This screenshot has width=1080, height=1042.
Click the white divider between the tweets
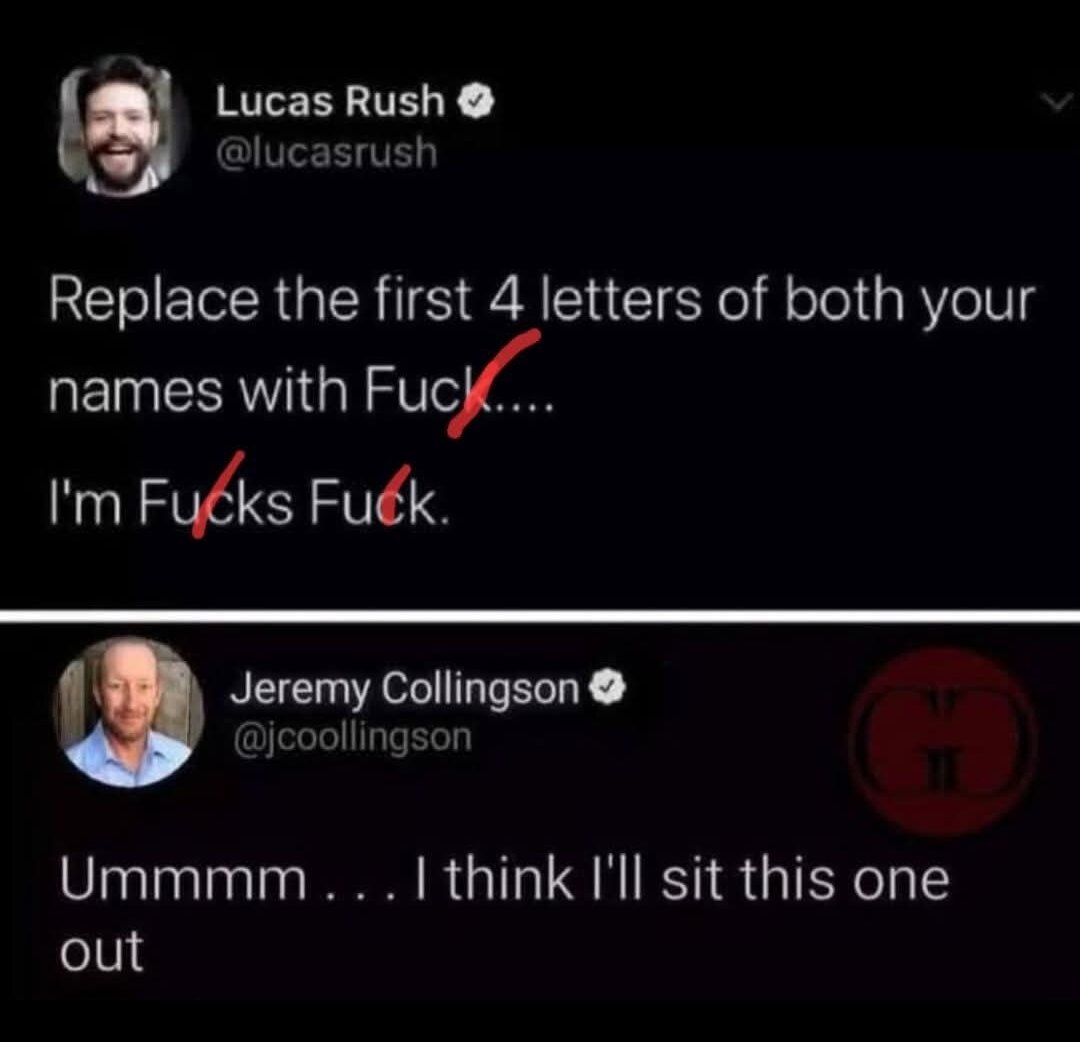click(x=540, y=616)
